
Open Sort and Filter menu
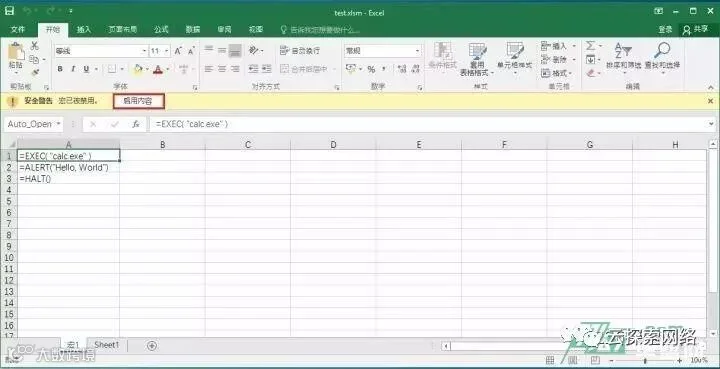coord(624,59)
